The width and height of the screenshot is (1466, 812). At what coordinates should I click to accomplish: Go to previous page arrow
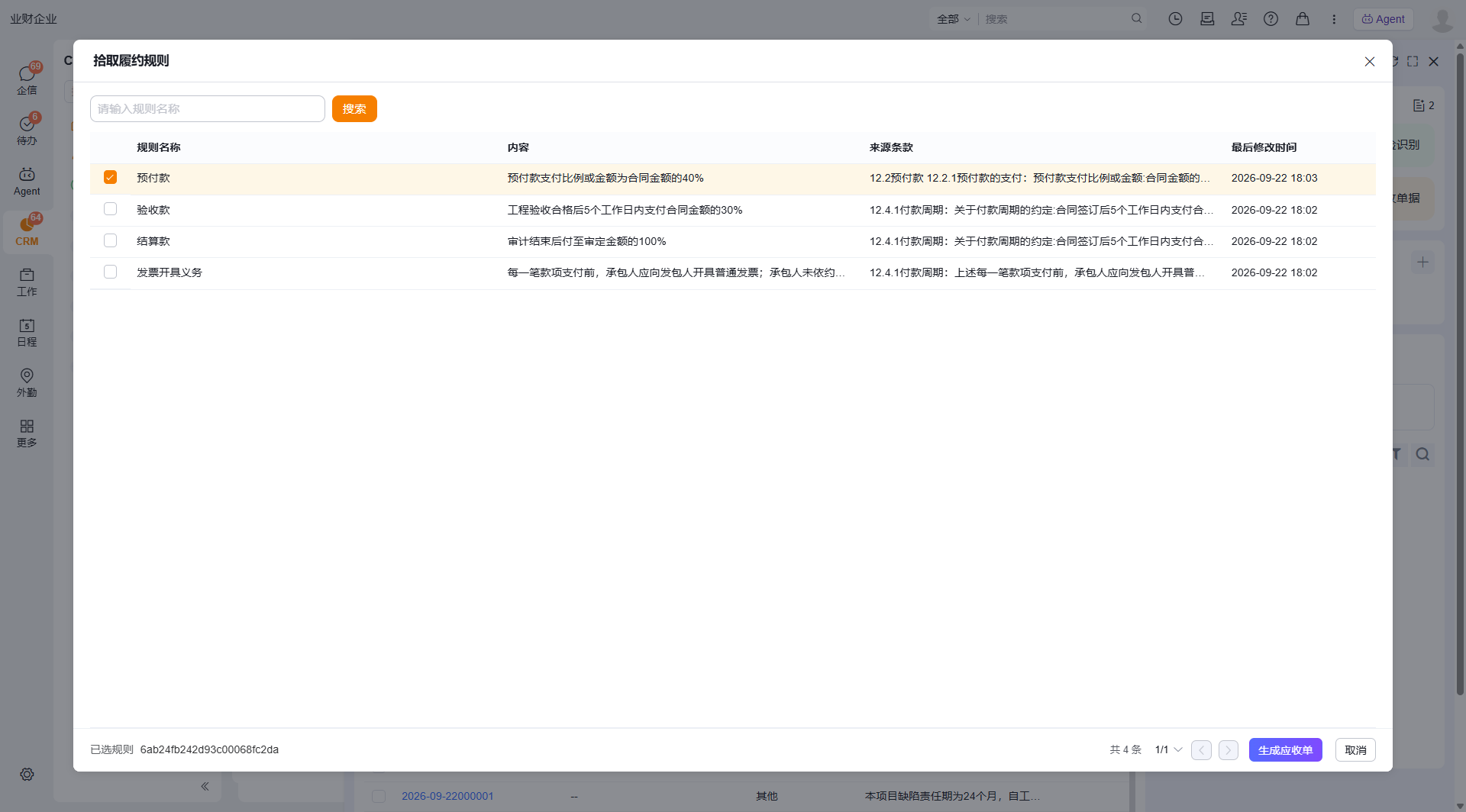click(x=1201, y=750)
